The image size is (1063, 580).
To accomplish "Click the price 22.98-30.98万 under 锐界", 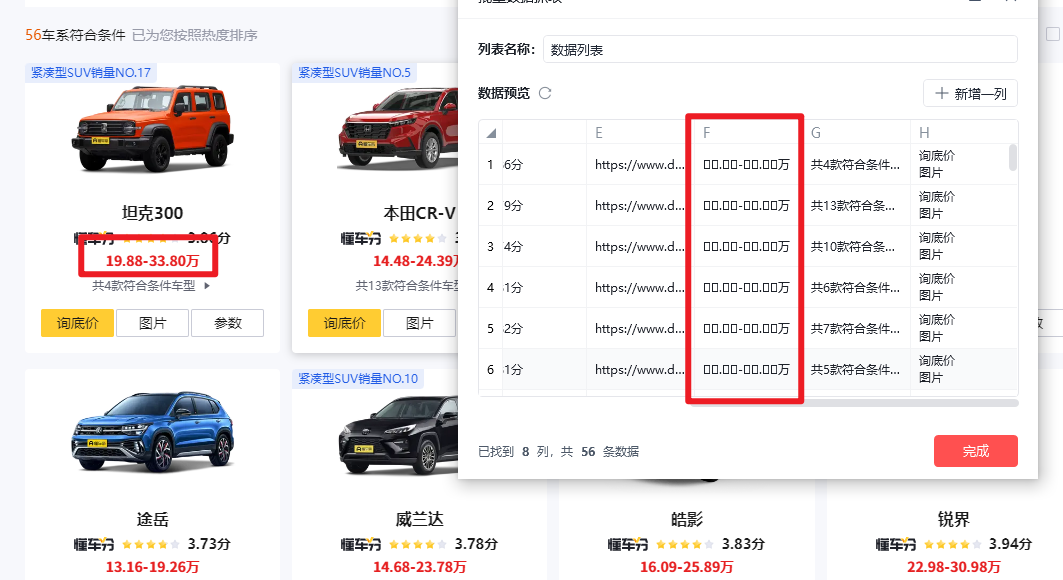I will click(954, 567).
